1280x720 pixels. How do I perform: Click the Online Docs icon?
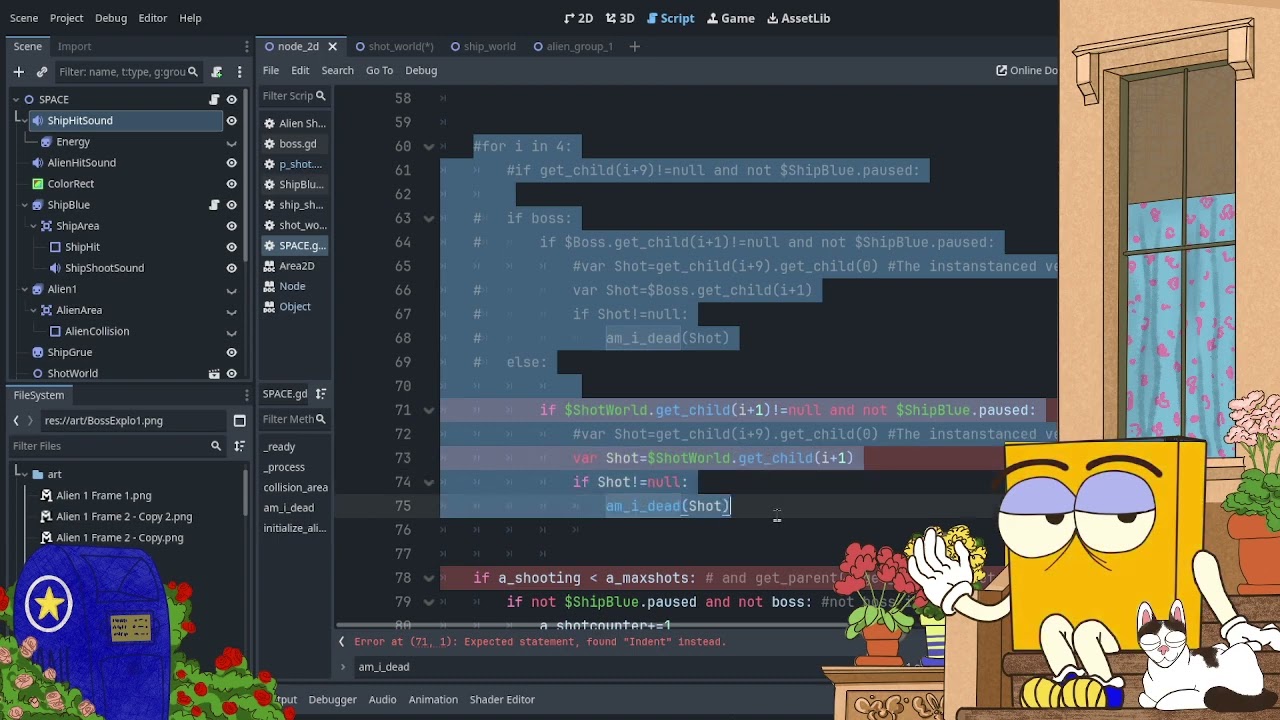pos(1002,71)
